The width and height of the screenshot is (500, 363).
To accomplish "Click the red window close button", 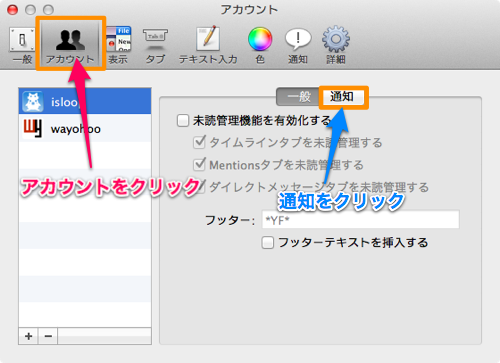I will pyautogui.click(x=13, y=10).
